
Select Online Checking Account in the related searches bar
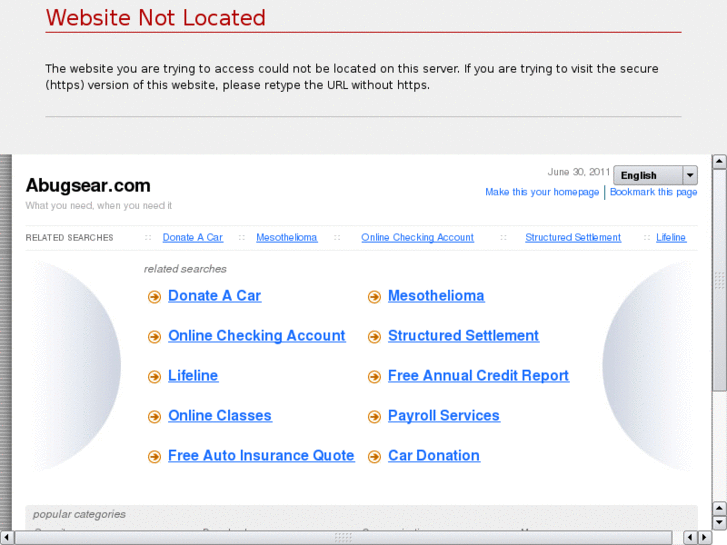click(417, 237)
